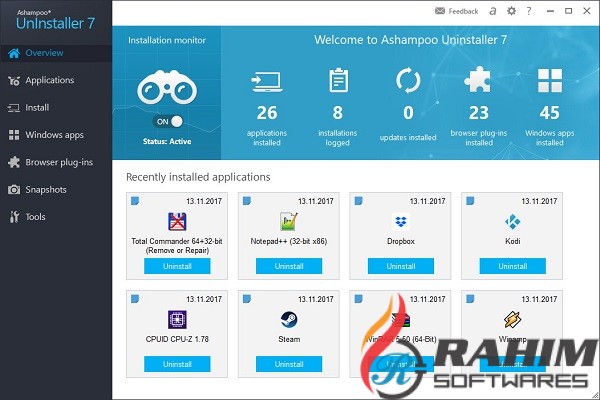Click the Kodi application name
The width and height of the screenshot is (600, 400).
512,242
